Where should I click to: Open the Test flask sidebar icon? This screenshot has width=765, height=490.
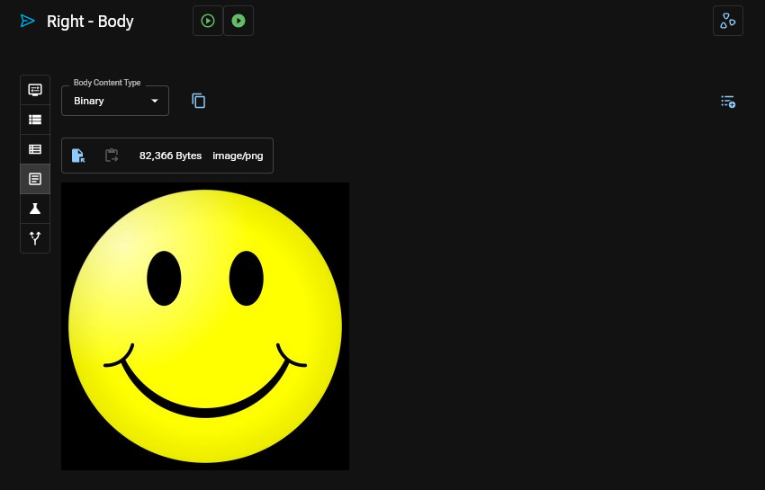[35, 208]
